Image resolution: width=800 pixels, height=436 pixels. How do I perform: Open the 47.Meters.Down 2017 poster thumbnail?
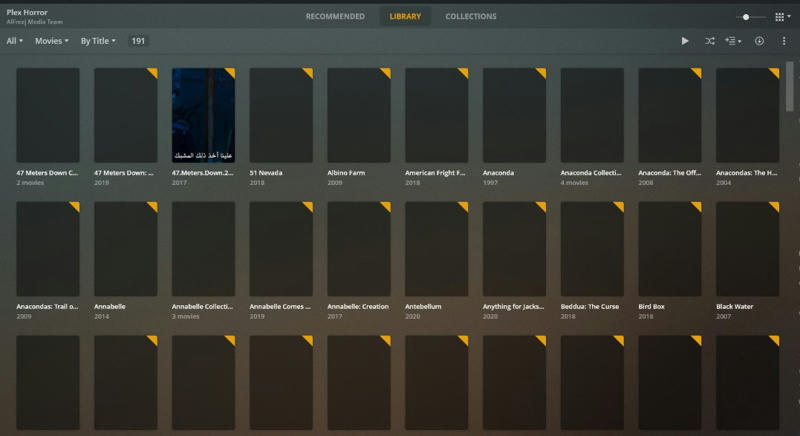(x=203, y=115)
